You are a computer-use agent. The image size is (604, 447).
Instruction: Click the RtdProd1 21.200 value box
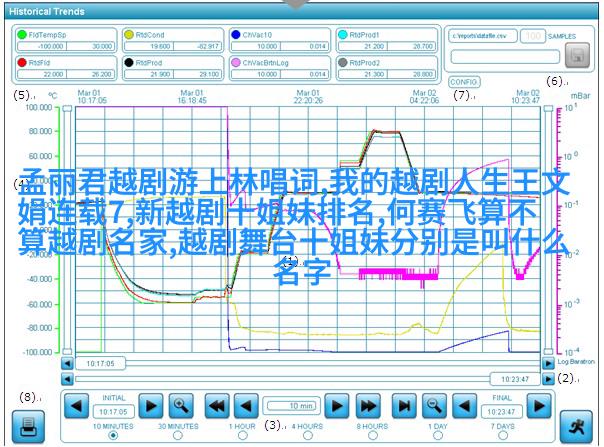pos(362,46)
